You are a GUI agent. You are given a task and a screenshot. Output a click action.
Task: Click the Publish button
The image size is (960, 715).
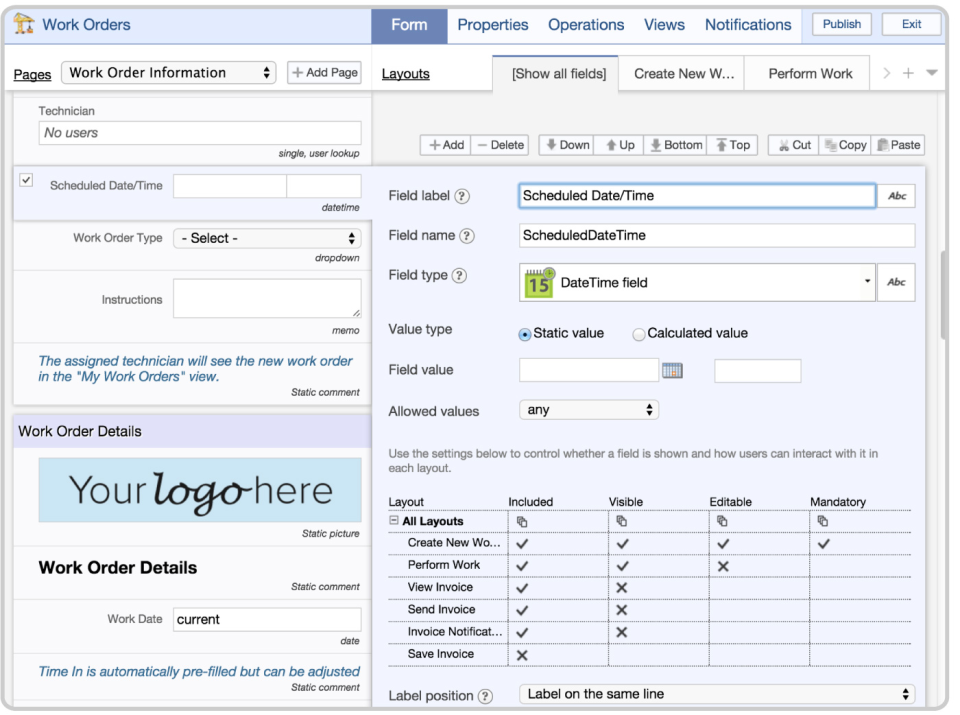pos(841,24)
